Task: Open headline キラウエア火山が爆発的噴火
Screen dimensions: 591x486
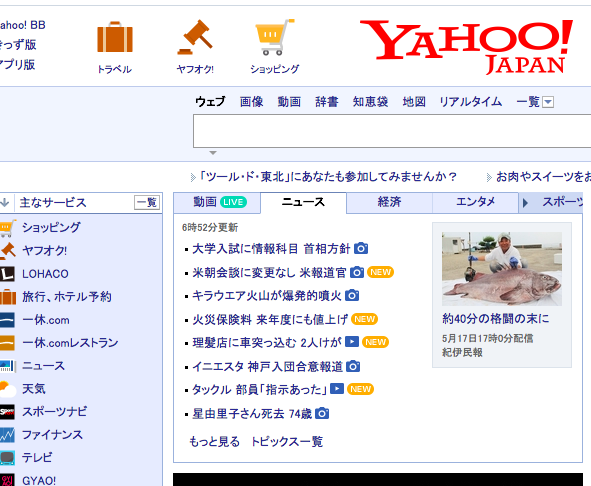Action: [x=267, y=296]
